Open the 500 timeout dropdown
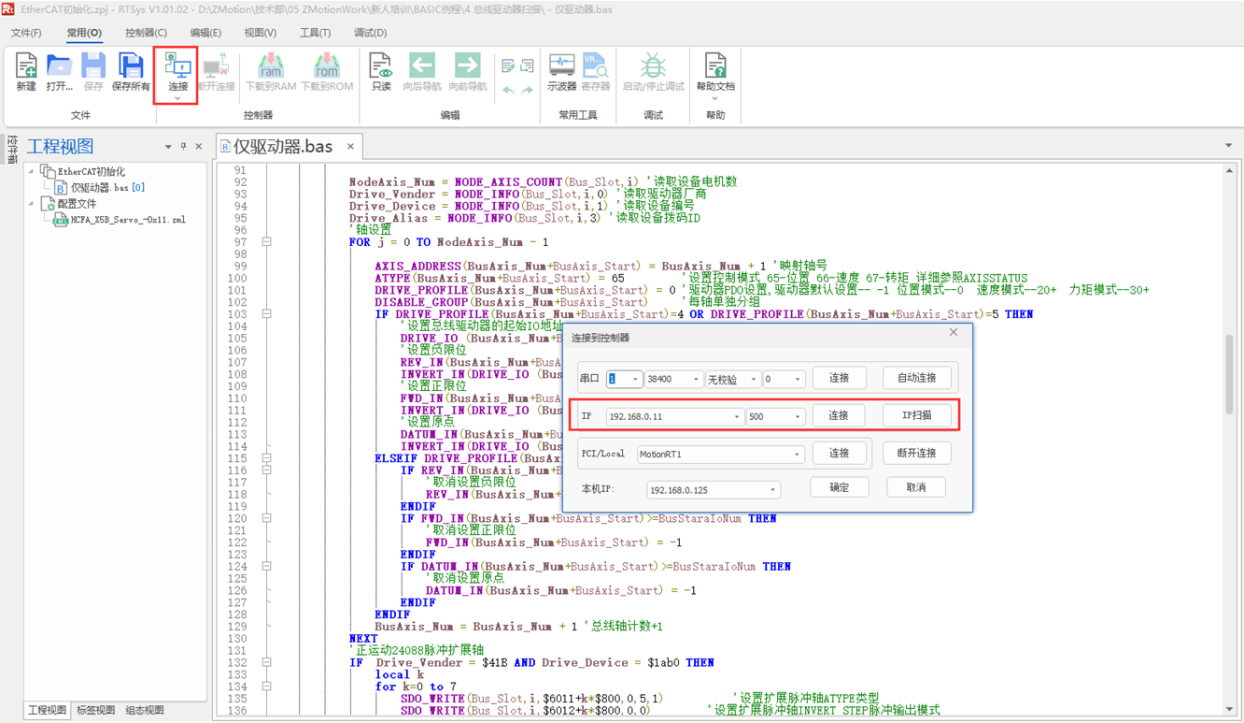This screenshot has width=1244, height=723. point(797,416)
